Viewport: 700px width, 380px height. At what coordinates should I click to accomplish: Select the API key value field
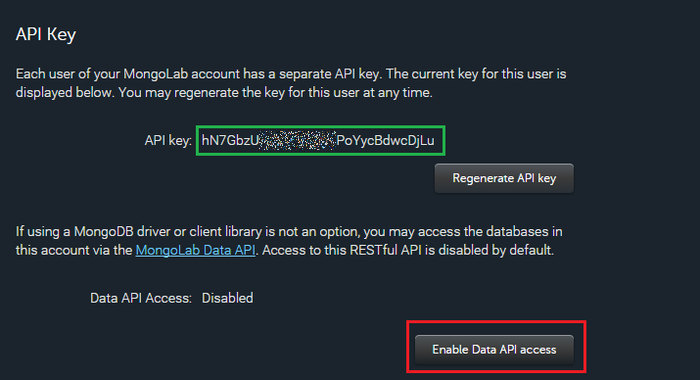click(321, 141)
